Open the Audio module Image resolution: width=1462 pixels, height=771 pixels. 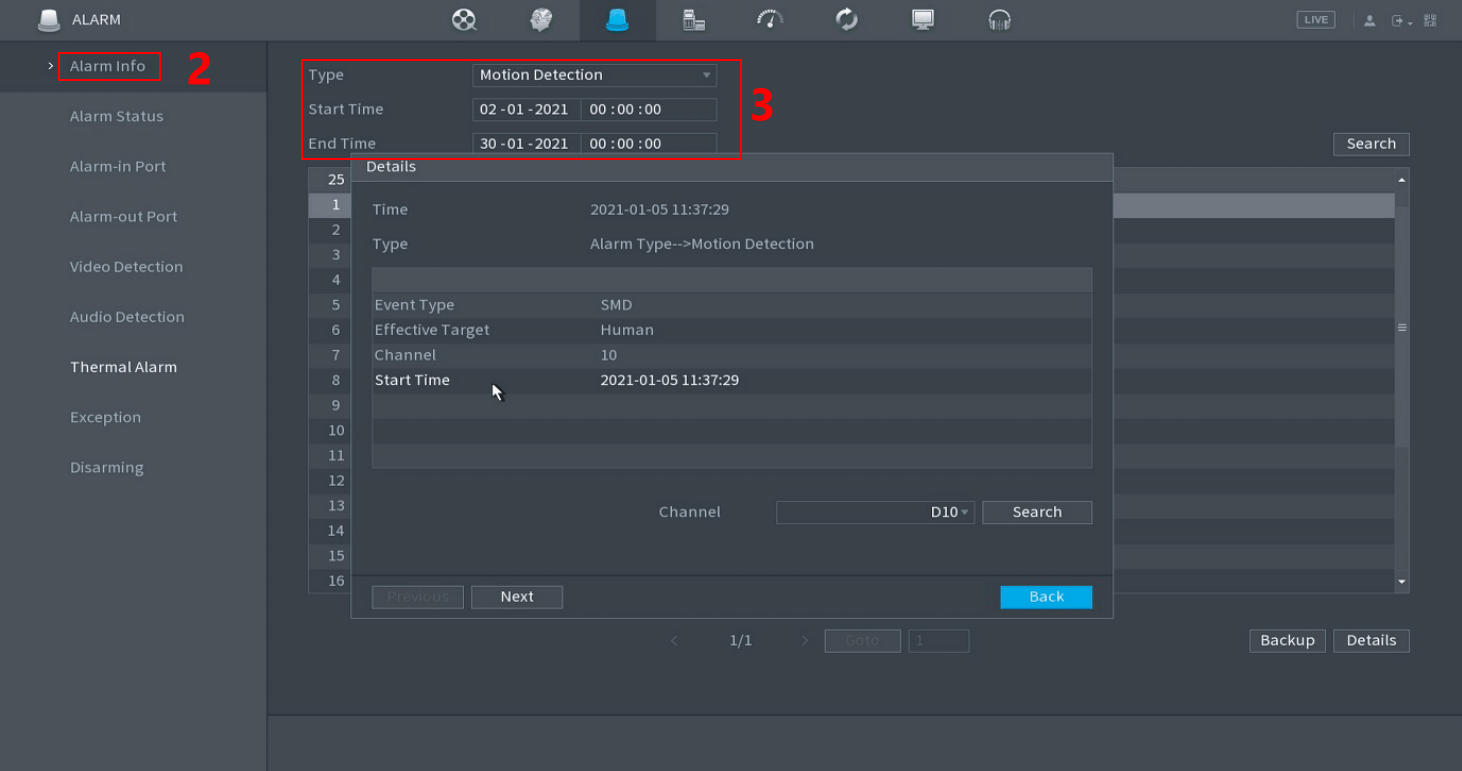pyautogui.click(x=999, y=19)
